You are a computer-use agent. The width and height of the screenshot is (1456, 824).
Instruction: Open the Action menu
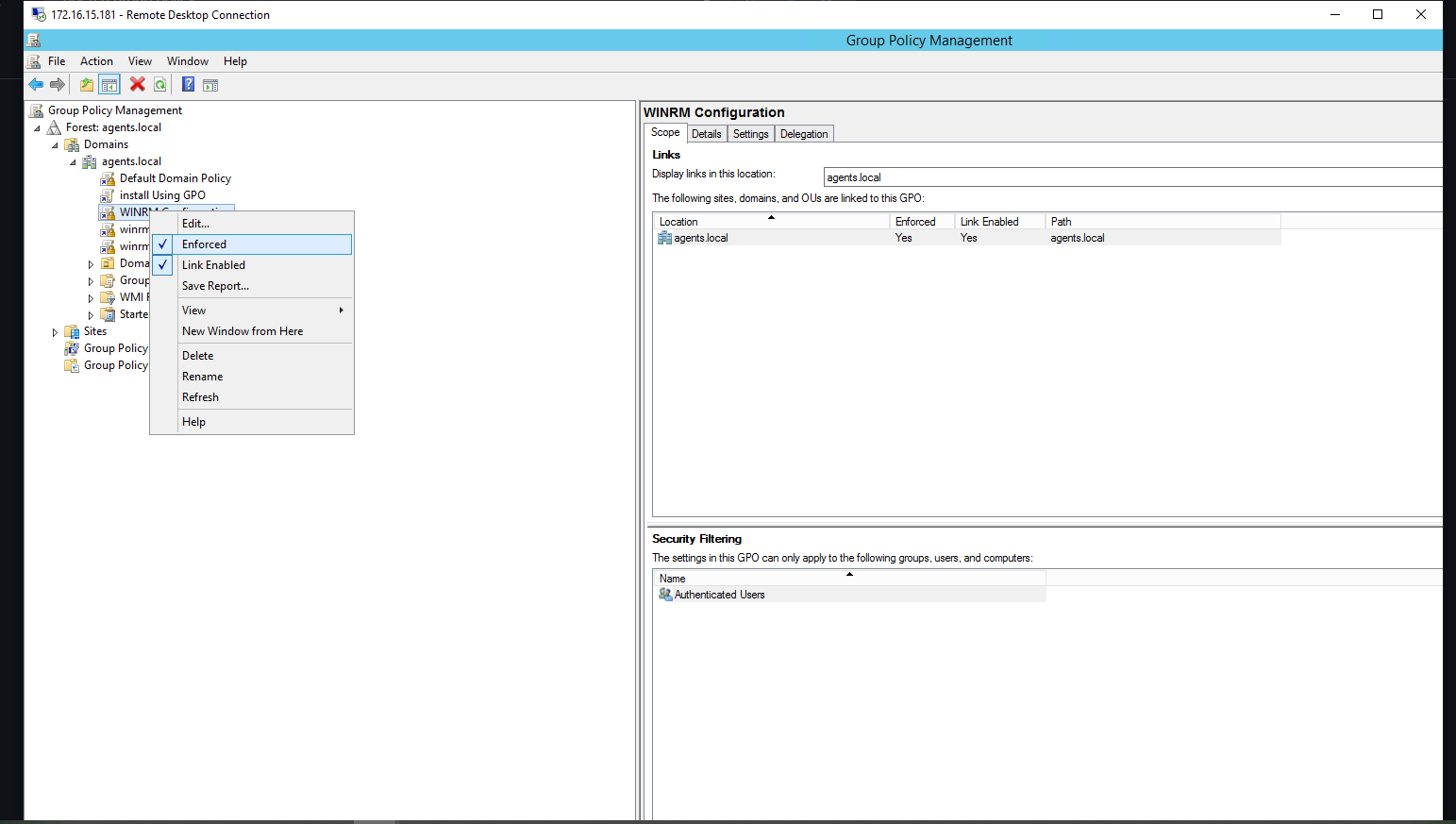(x=96, y=61)
